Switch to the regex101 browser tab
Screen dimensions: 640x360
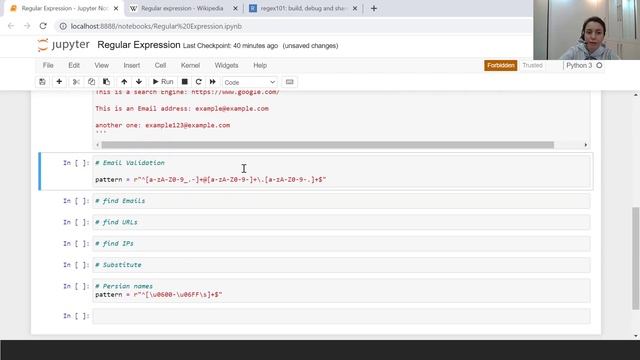tap(302, 8)
